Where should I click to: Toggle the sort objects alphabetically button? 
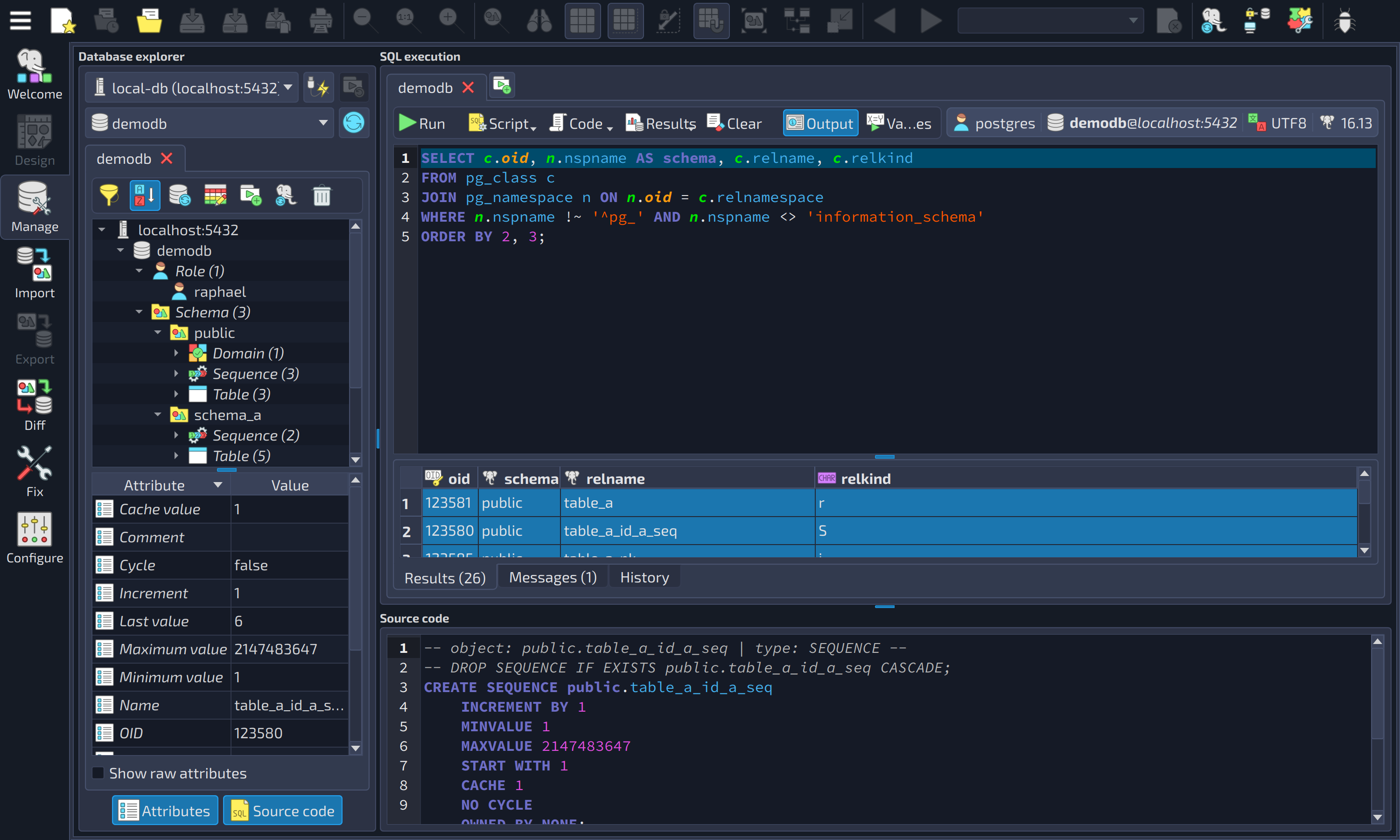(145, 196)
